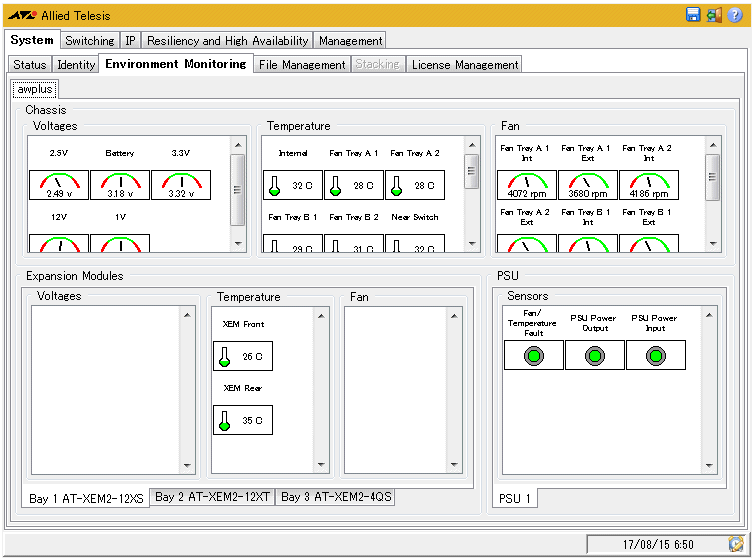753x560 pixels.
Task: Click the logout icon beside save
Action: (x=713, y=15)
